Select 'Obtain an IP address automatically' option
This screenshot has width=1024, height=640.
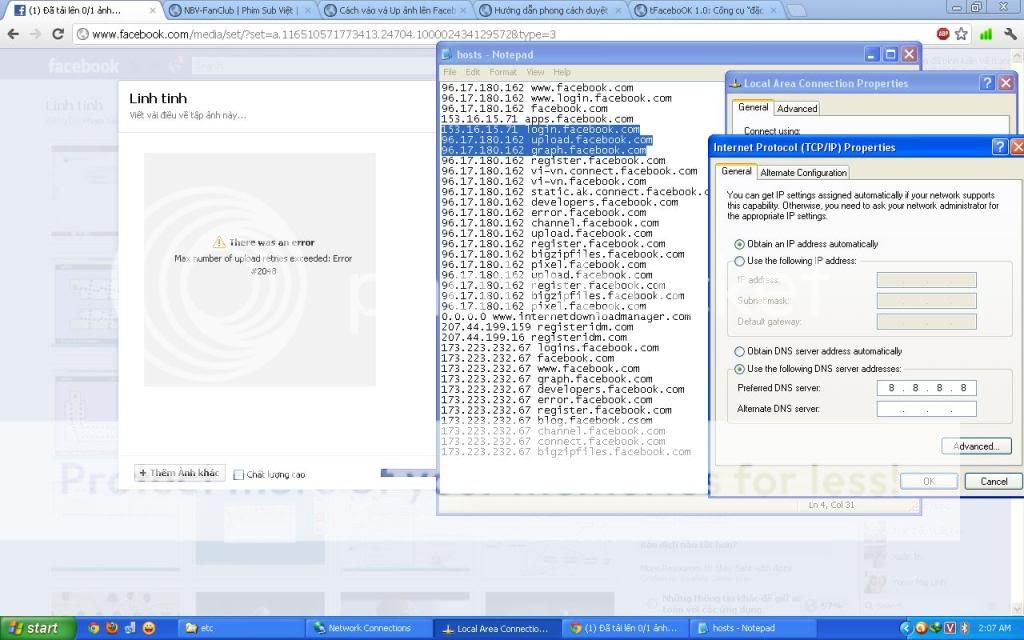coord(740,244)
